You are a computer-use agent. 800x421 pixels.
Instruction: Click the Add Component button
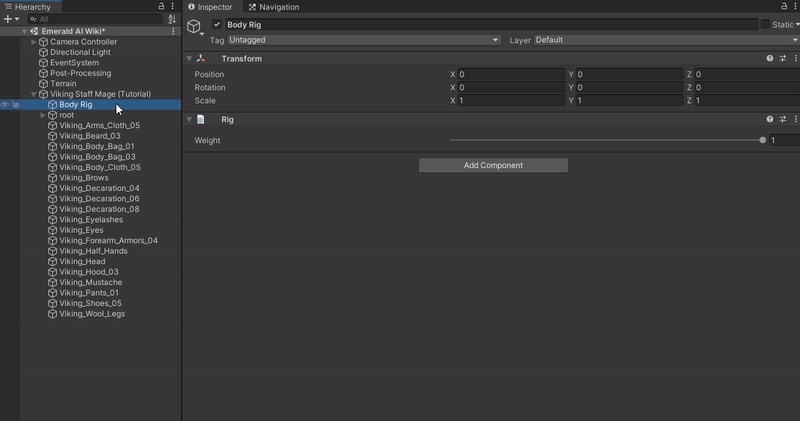pyautogui.click(x=493, y=165)
